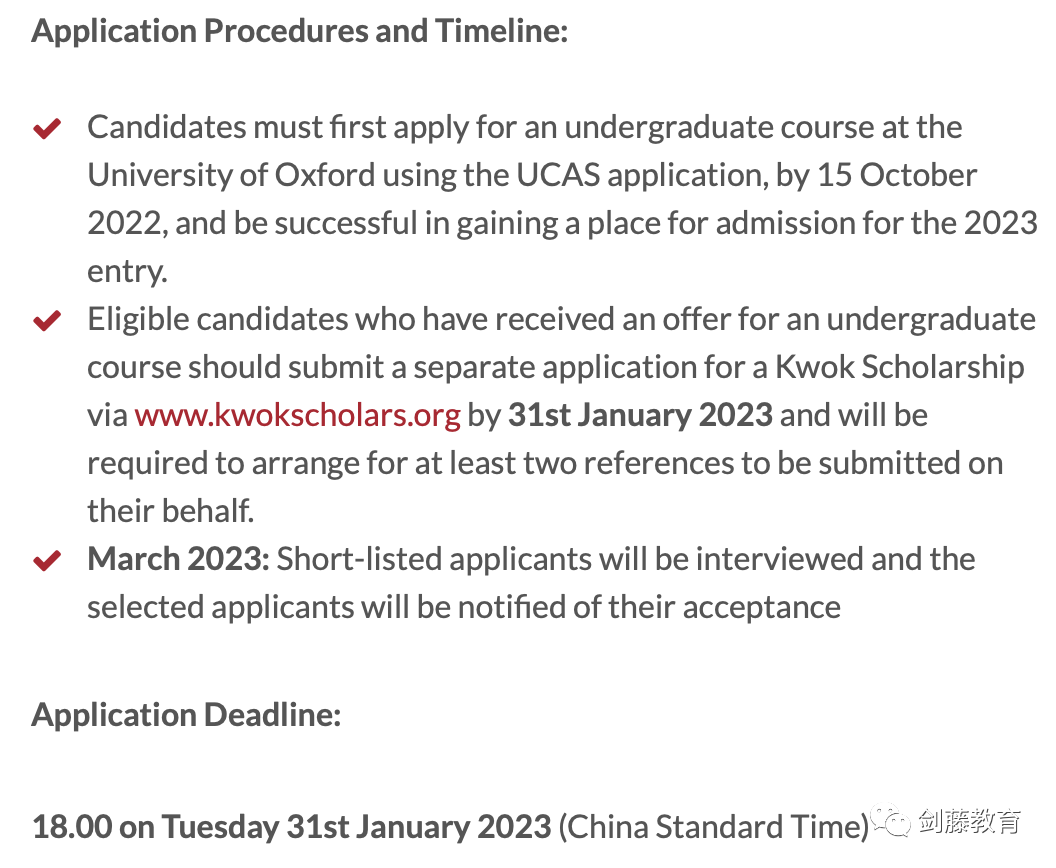The height and width of the screenshot is (868, 1056).
Task: Click the "University of Oxford" text
Action: 231,175
